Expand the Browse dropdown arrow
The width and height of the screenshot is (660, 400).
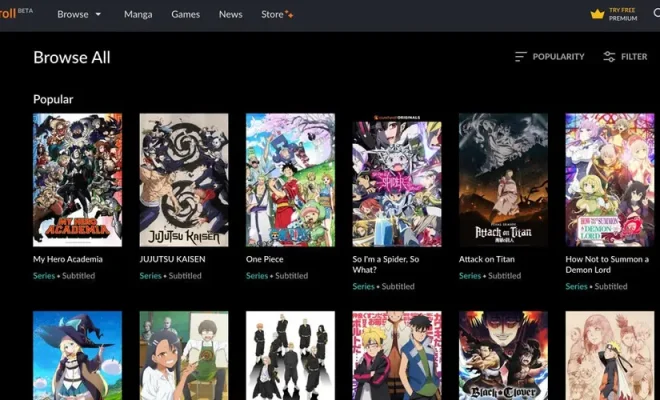98,14
